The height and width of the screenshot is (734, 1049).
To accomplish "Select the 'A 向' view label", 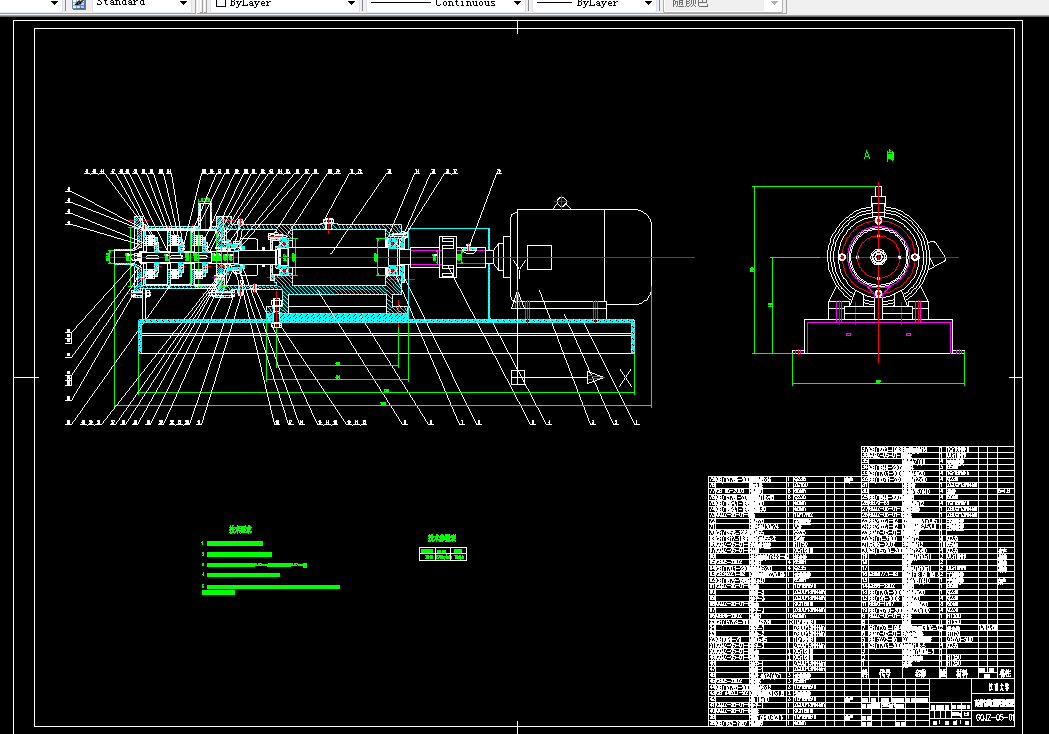I will pos(879,155).
